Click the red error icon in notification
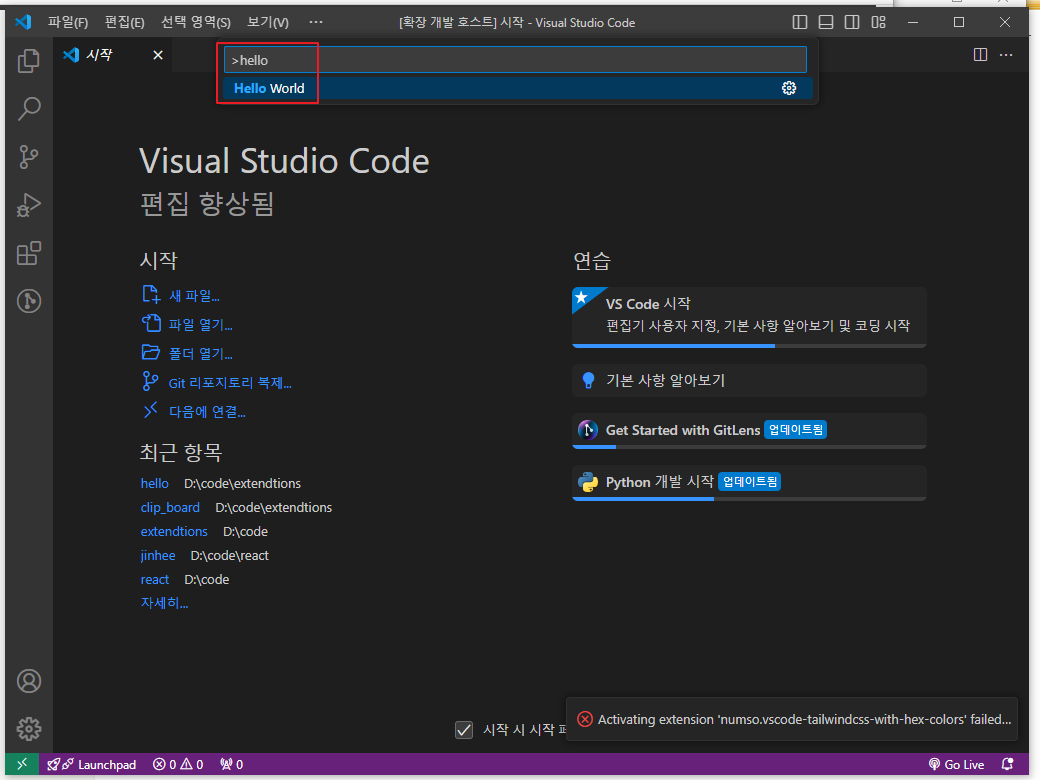This screenshot has height=780, width=1040. pyautogui.click(x=584, y=719)
